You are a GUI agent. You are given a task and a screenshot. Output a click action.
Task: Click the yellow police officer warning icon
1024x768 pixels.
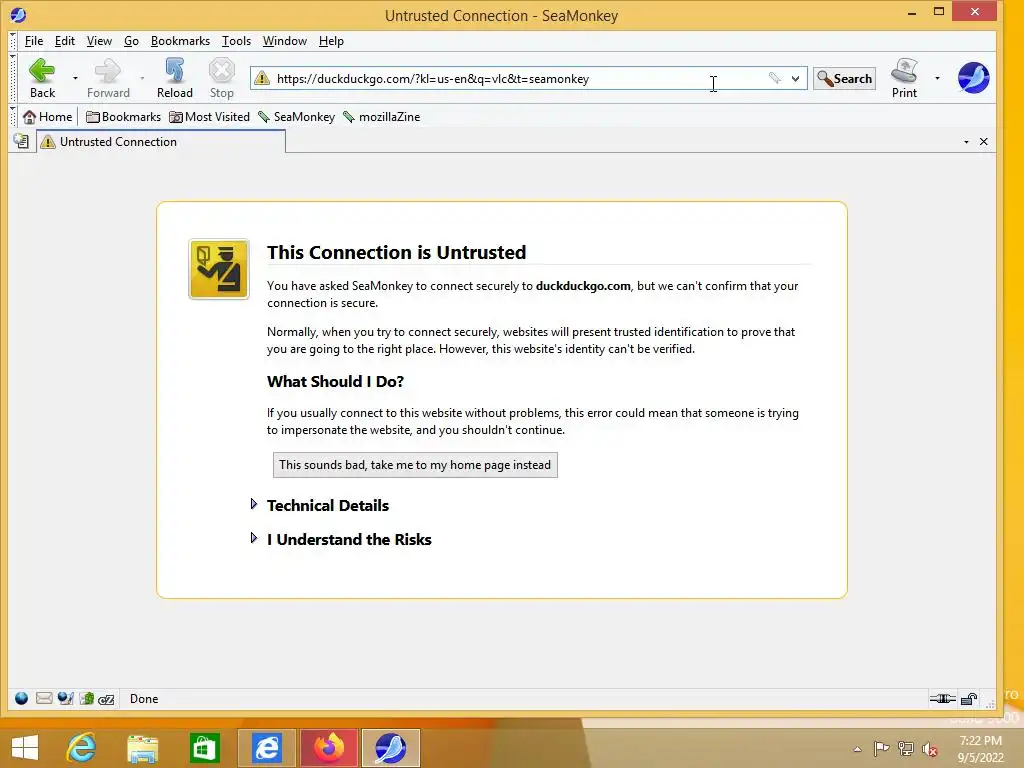(x=219, y=269)
